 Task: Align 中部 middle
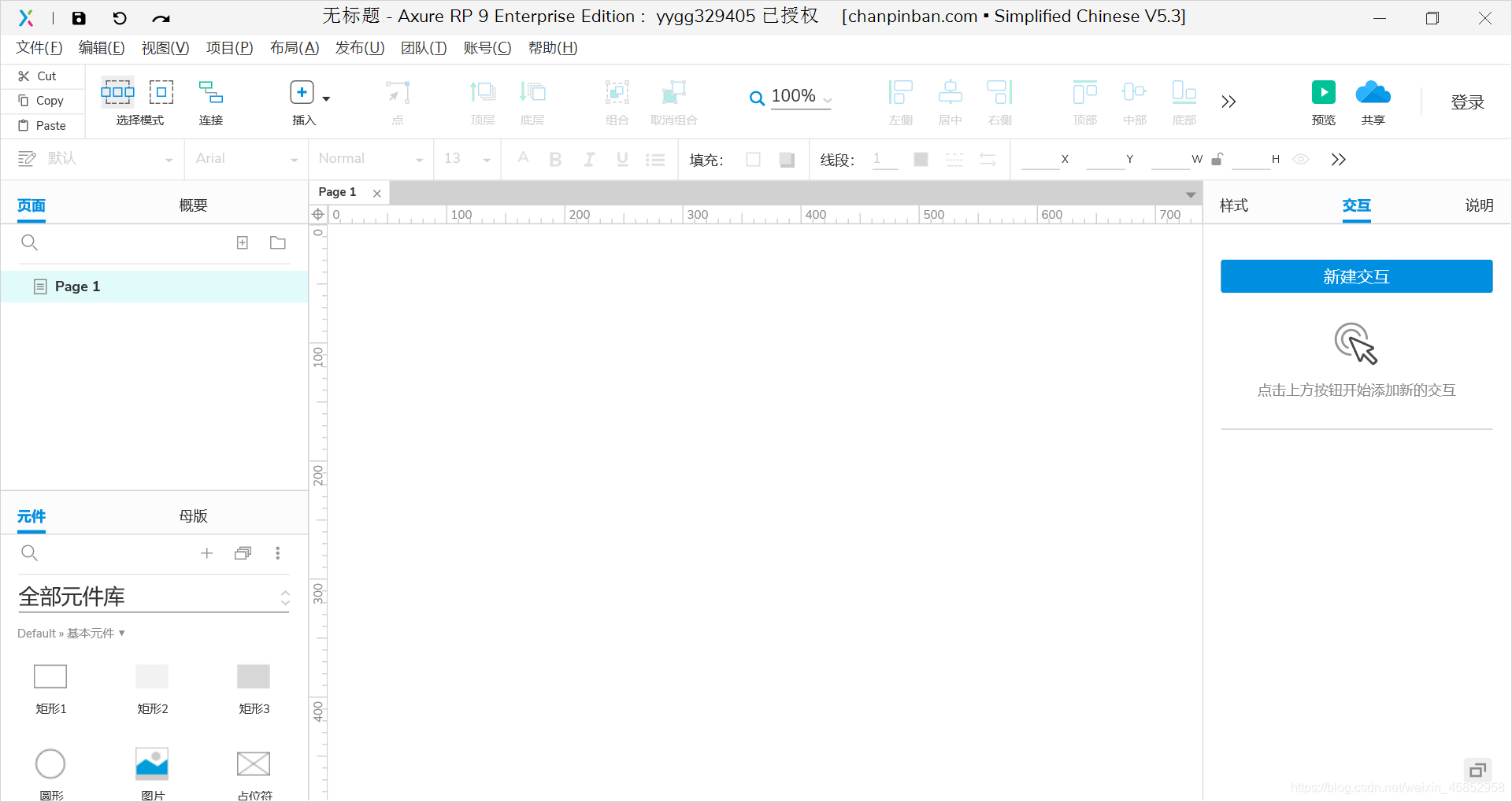coord(1134,102)
